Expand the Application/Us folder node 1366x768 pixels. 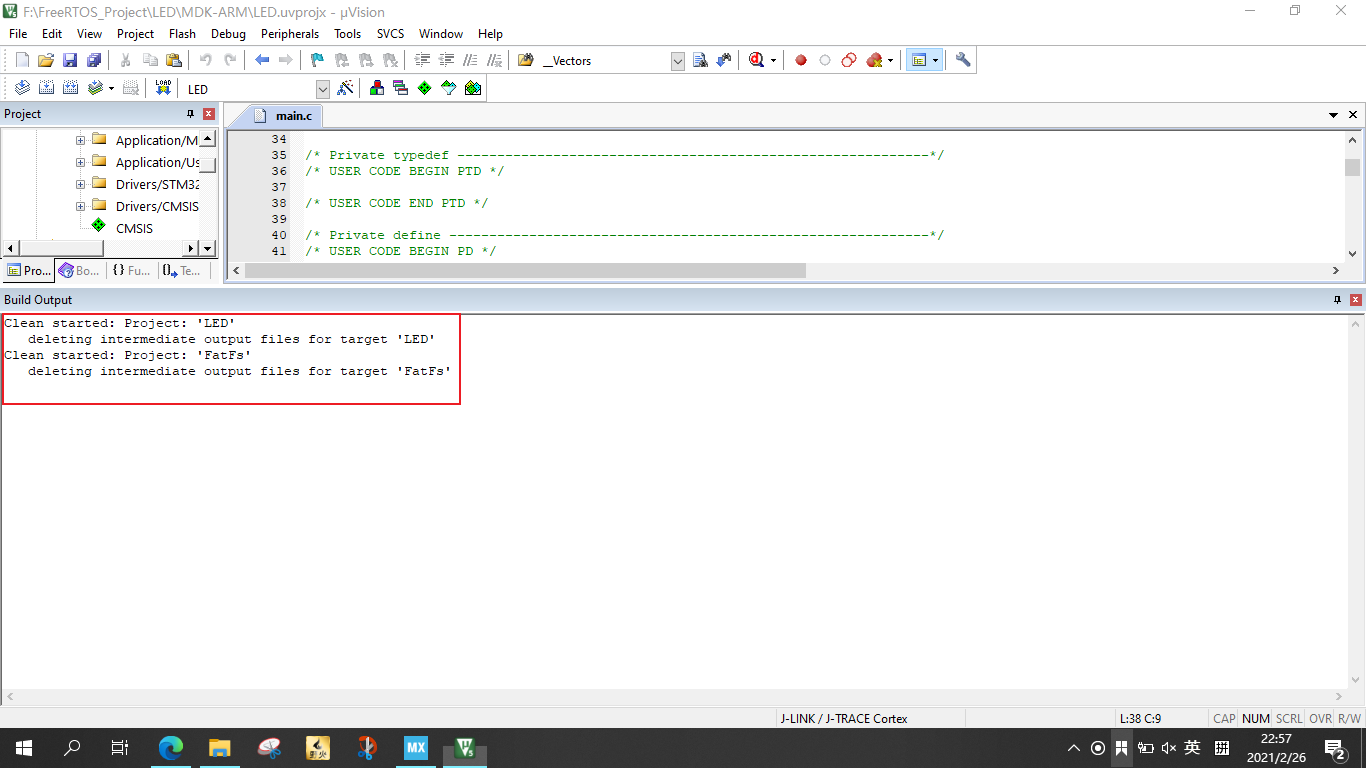coord(80,162)
